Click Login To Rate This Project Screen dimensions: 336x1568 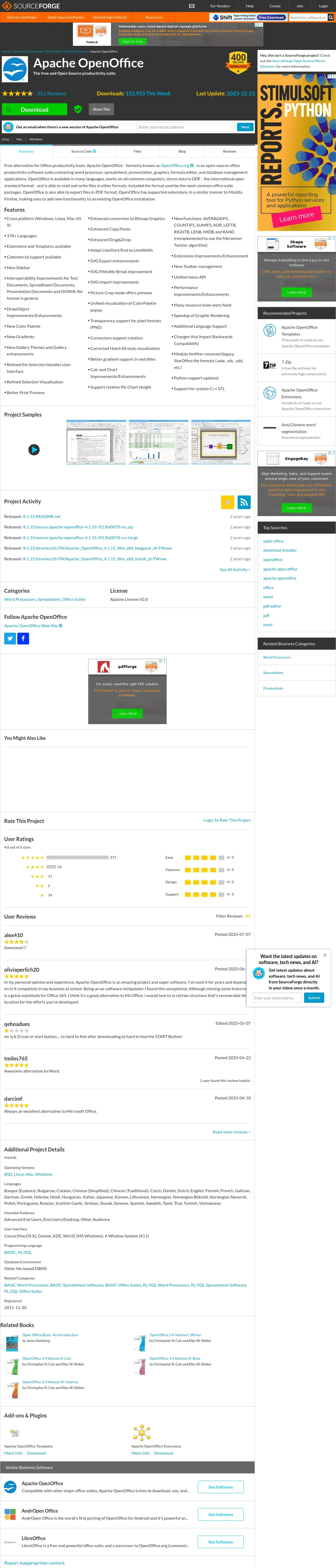[227, 820]
